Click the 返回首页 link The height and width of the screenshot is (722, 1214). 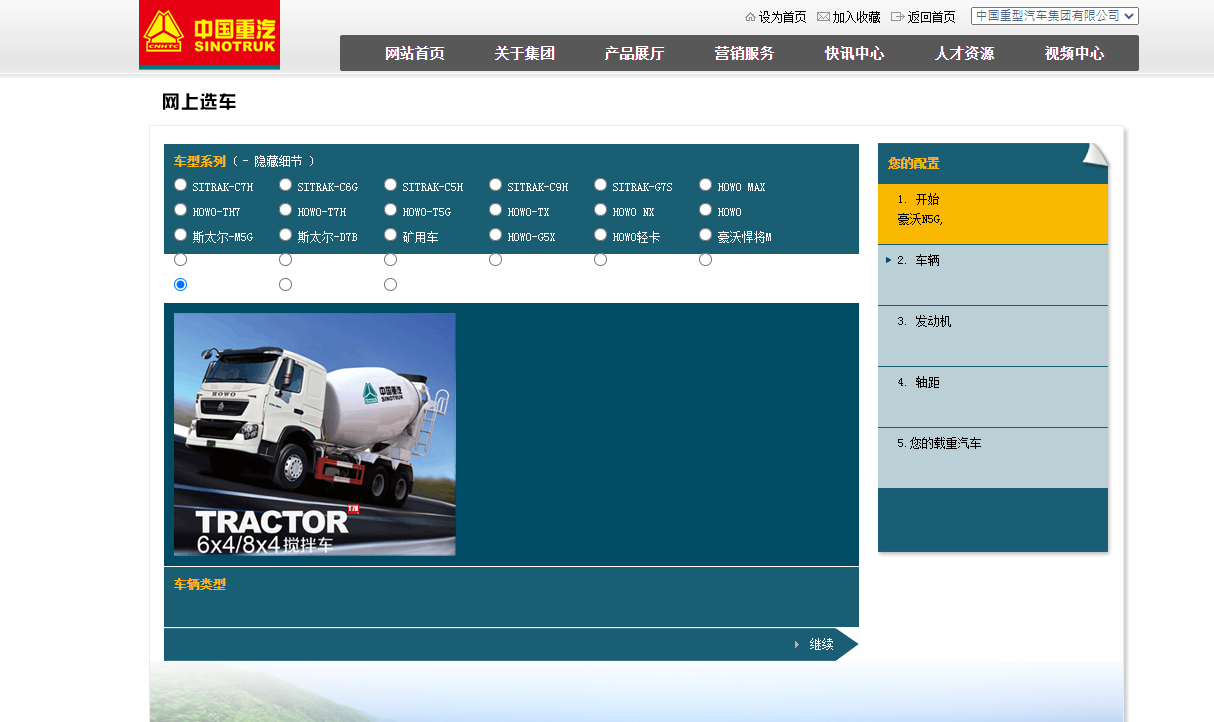tap(931, 17)
